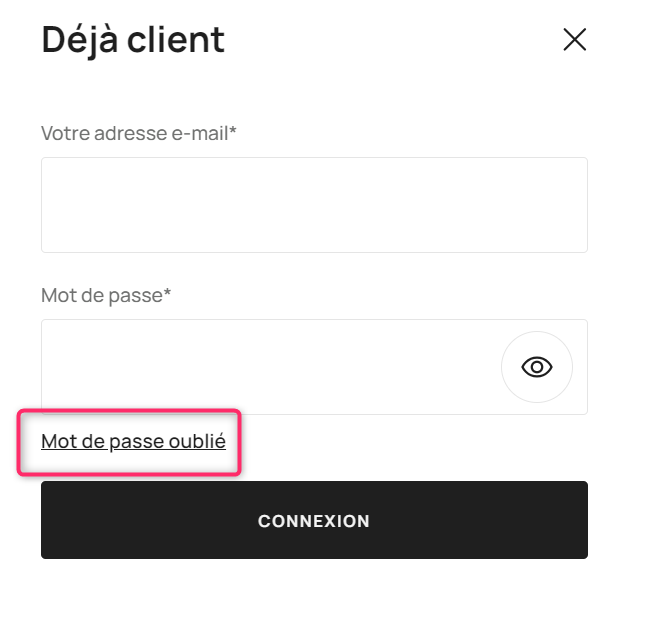Click the circular eye button in the password field
The image size is (648, 619).
click(x=536, y=367)
